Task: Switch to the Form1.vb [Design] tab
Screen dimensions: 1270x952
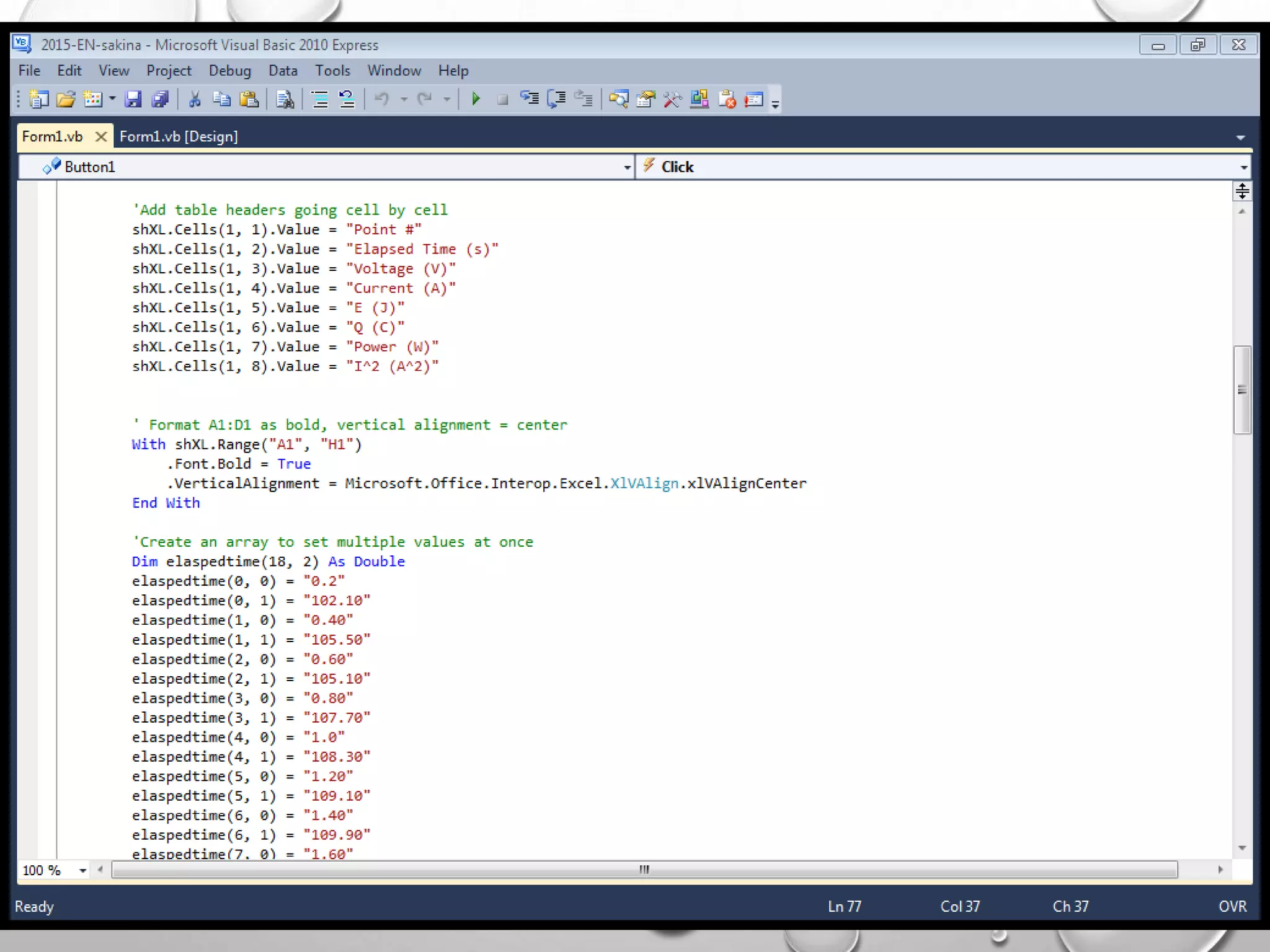Action: pyautogui.click(x=179, y=136)
